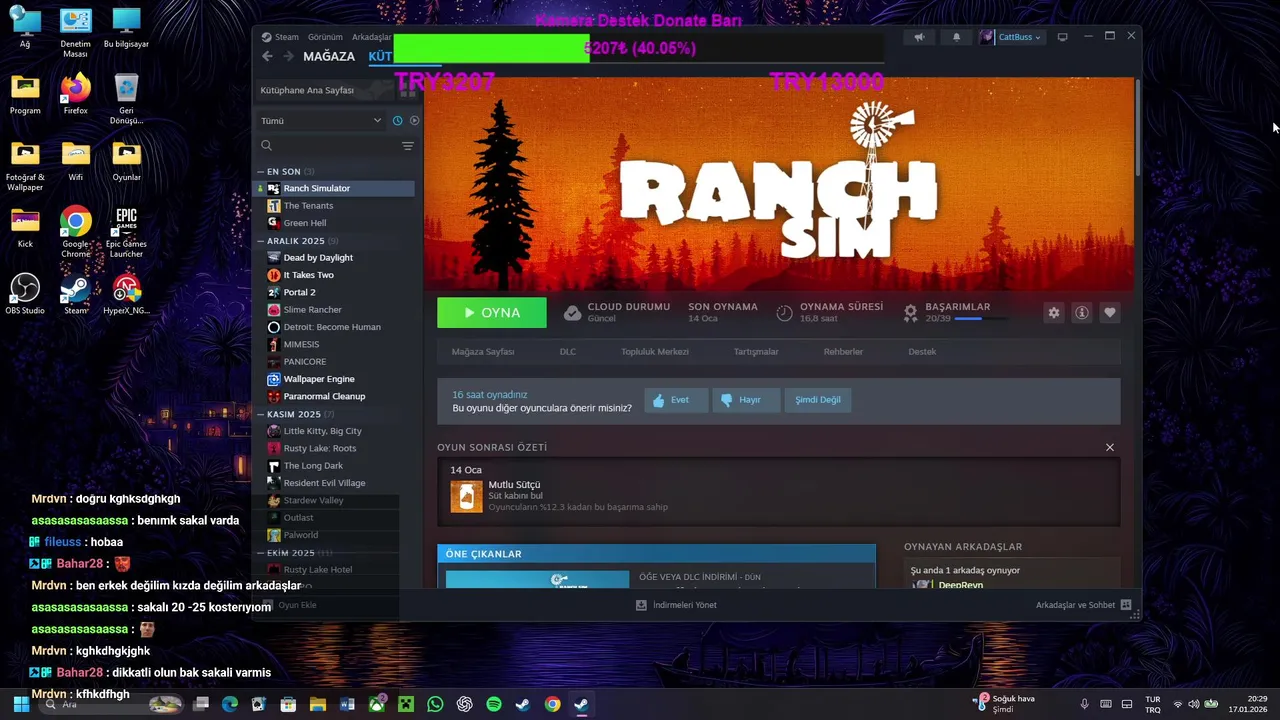This screenshot has height=720, width=1280.
Task: Open the Topluluk Merkezi tab
Action: (655, 352)
